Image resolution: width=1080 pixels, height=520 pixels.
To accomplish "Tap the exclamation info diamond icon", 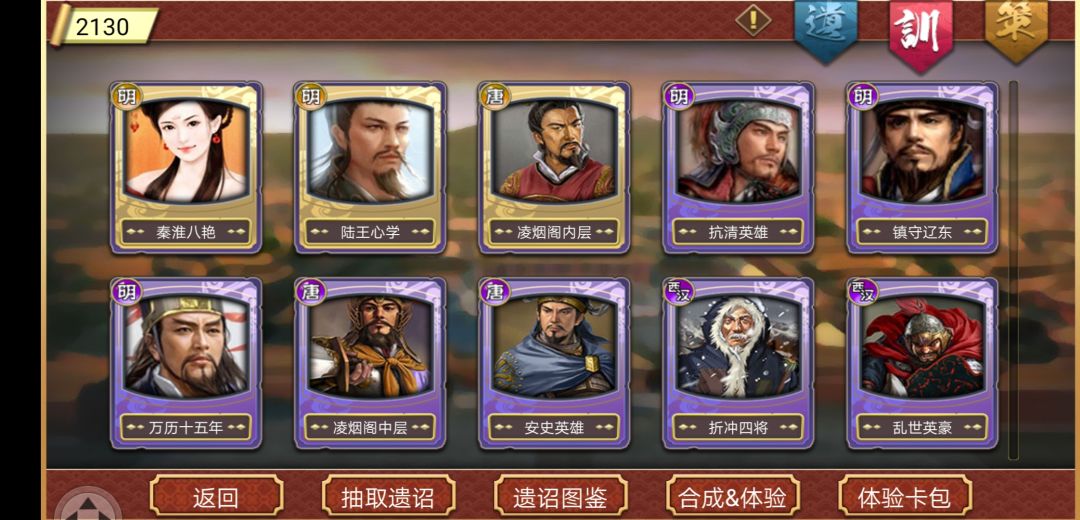I will coord(753,20).
